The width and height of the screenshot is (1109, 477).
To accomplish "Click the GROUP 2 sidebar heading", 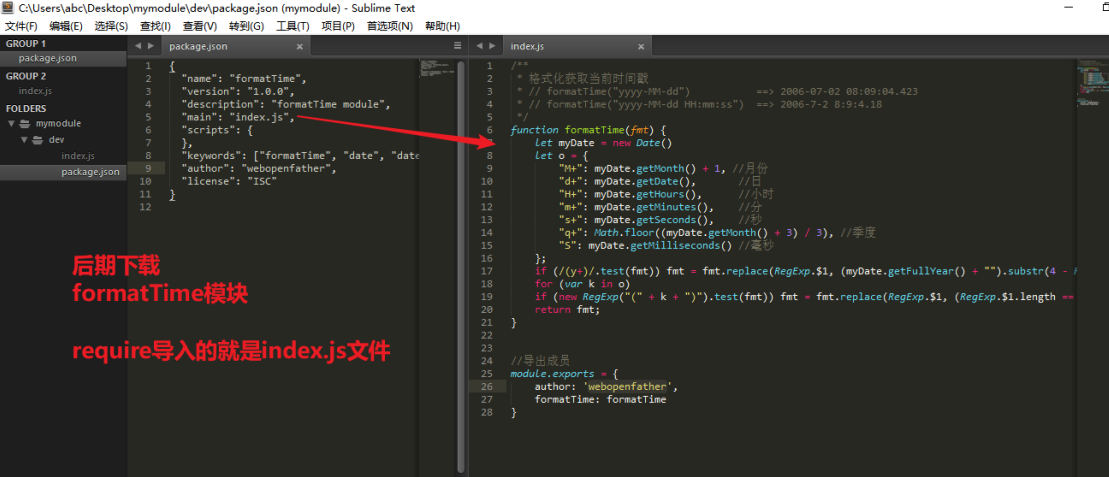I will pyautogui.click(x=26, y=76).
